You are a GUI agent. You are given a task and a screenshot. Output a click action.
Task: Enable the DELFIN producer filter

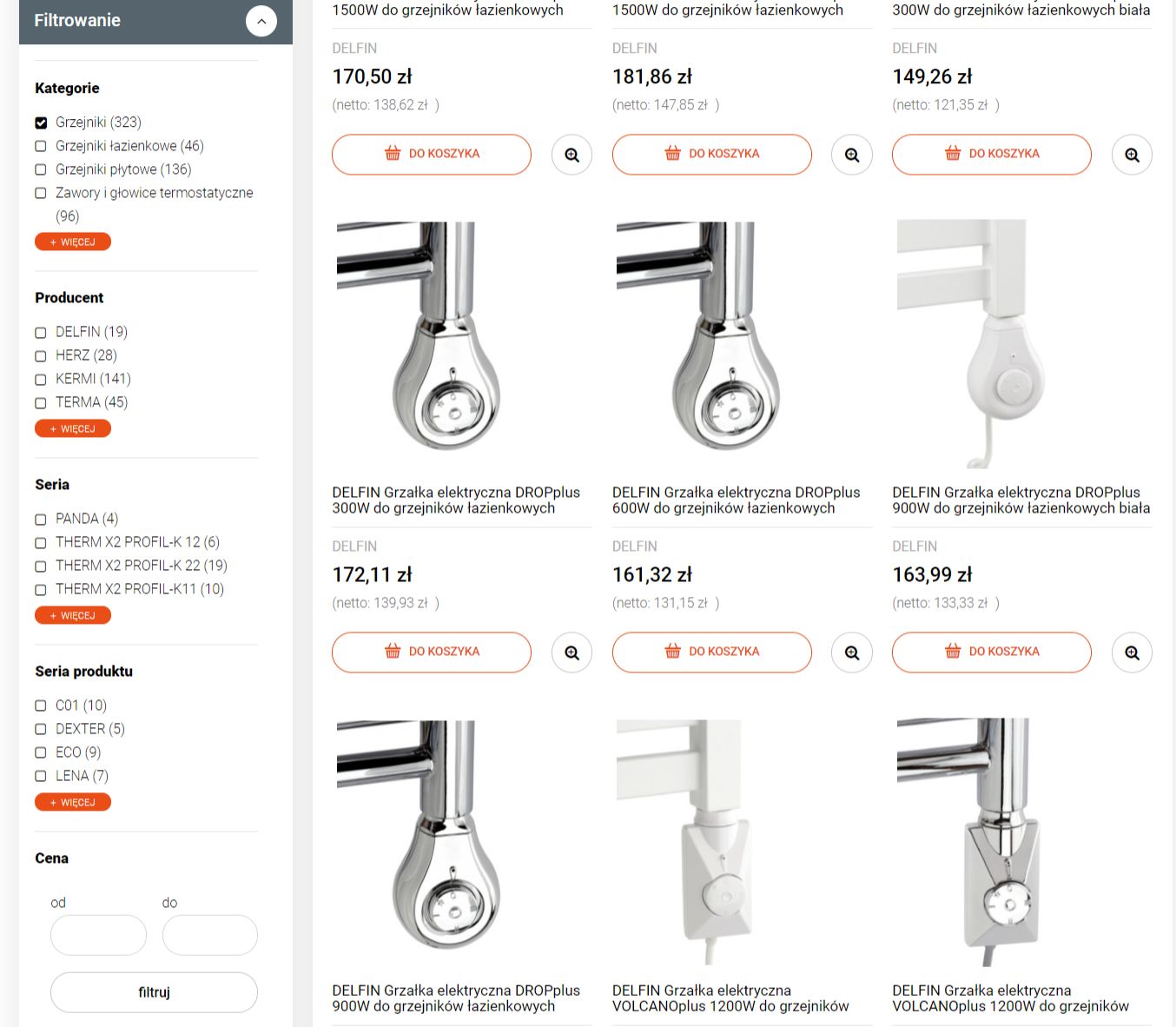pos(41,332)
